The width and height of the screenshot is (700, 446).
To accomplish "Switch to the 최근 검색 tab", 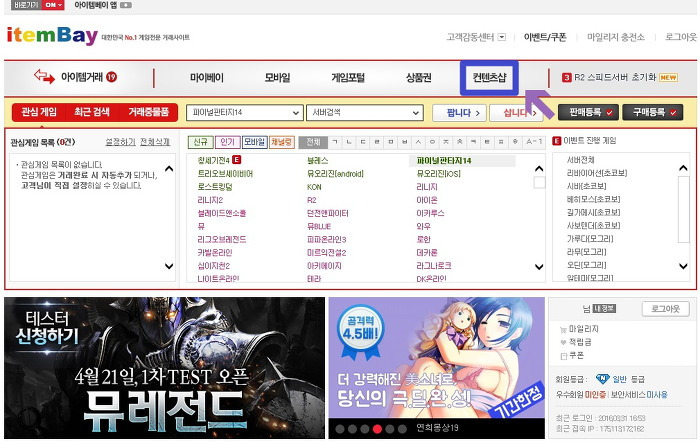I will pyautogui.click(x=92, y=112).
